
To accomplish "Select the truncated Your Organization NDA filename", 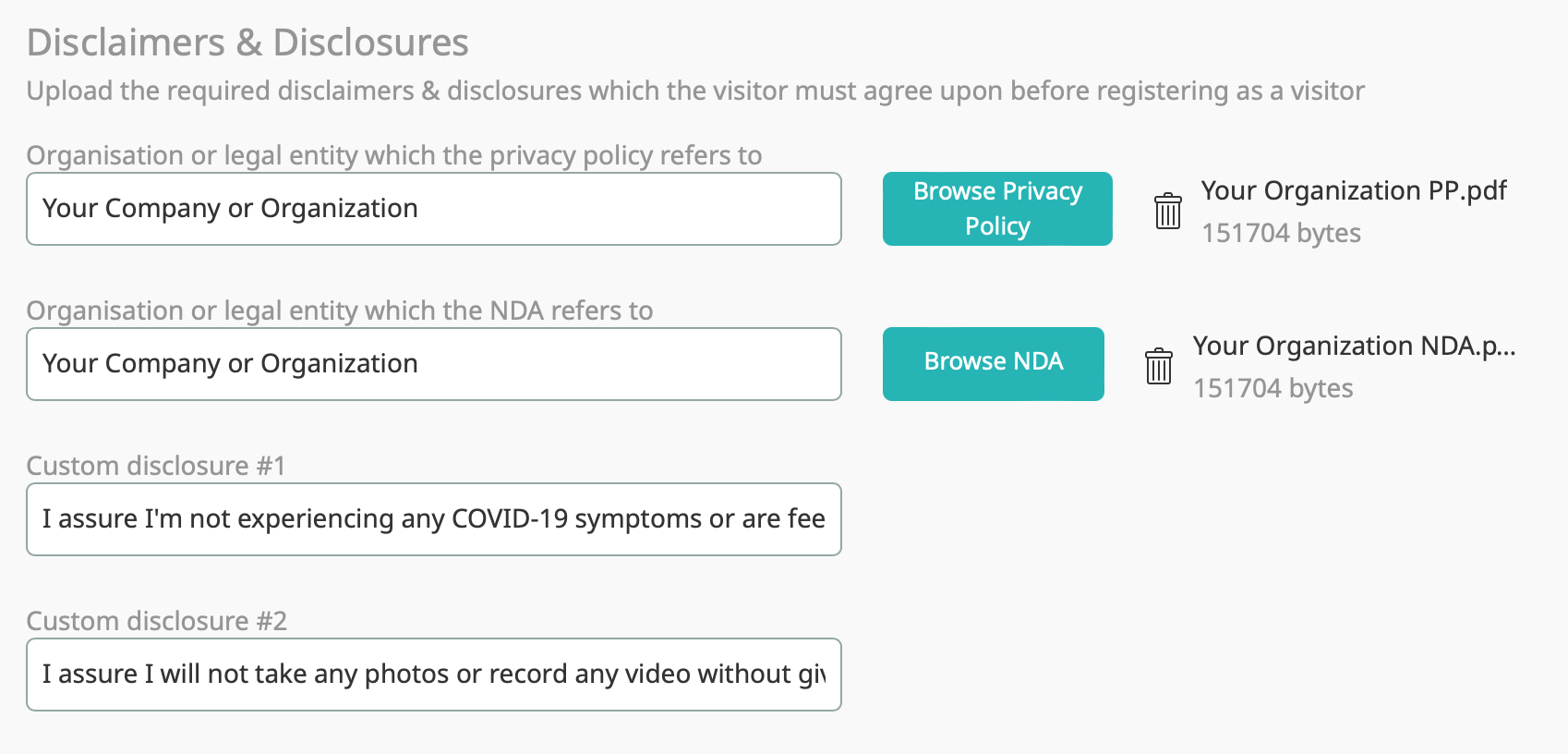I will tap(1354, 346).
